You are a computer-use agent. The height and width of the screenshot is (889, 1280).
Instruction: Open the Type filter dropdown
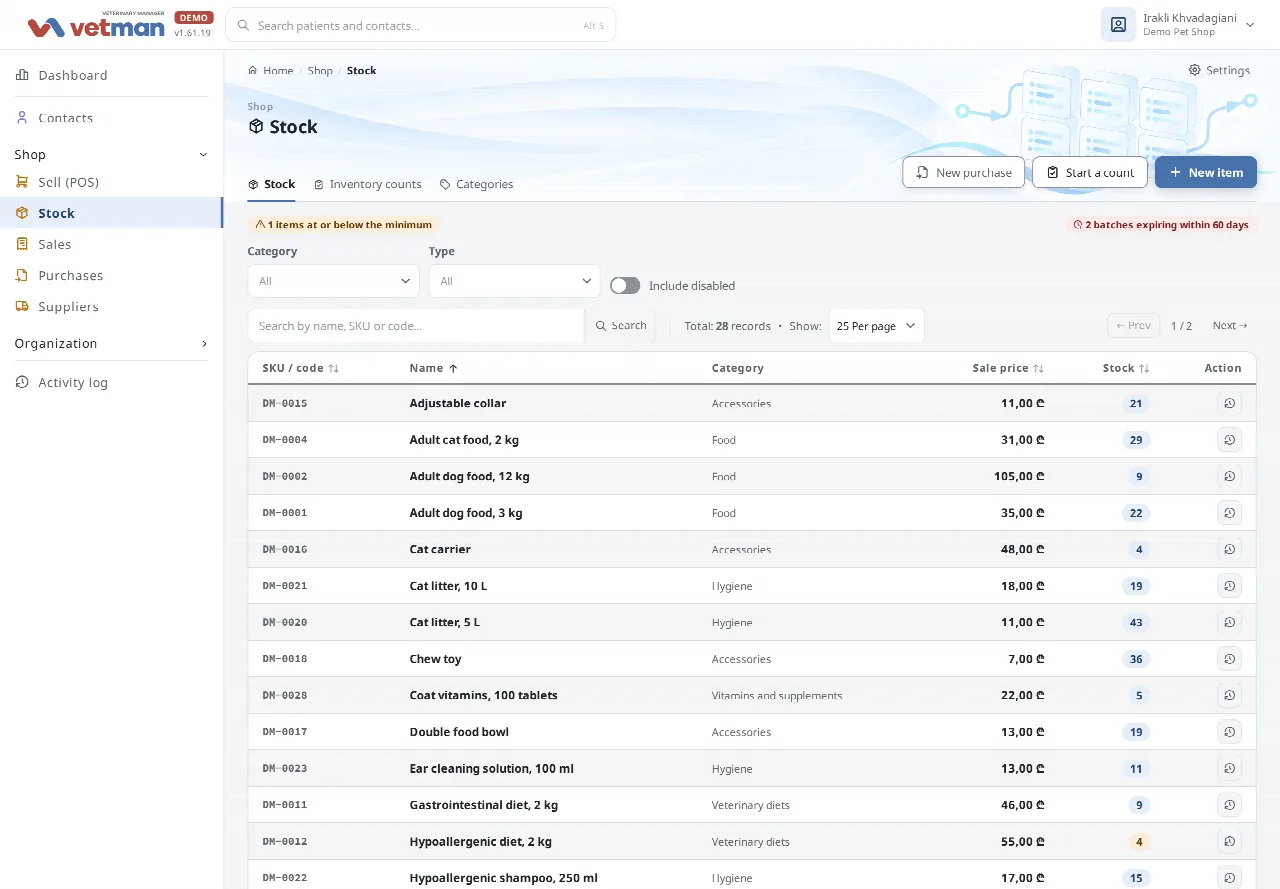click(515, 281)
